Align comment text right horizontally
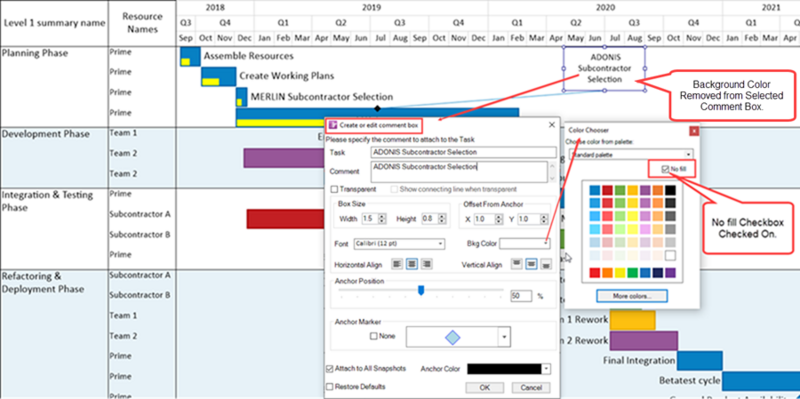 [x=427, y=264]
